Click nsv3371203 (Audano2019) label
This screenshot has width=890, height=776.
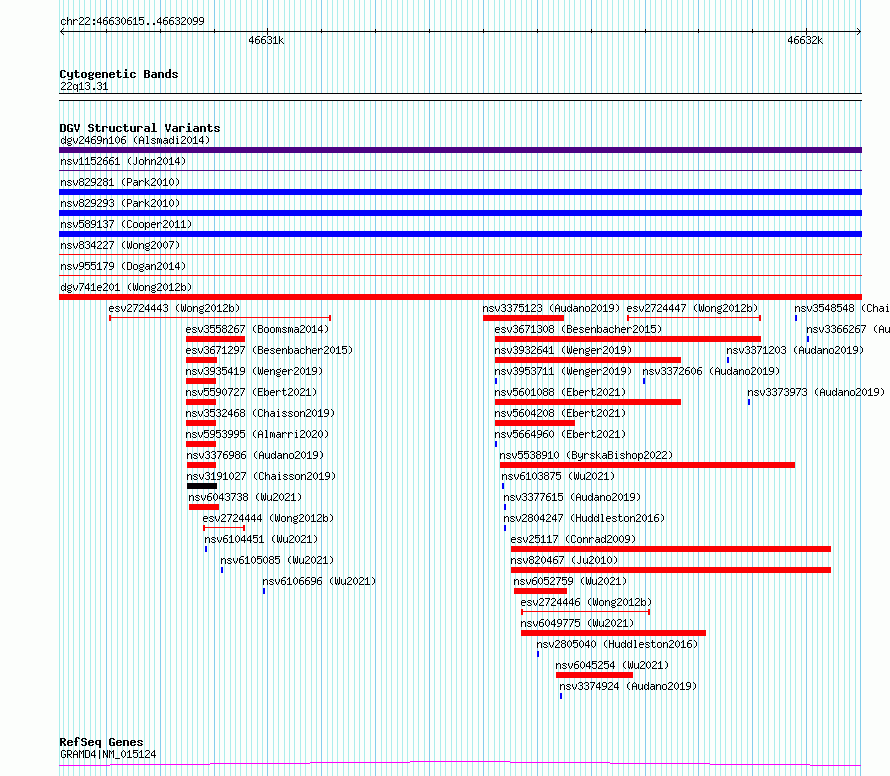[x=795, y=350]
